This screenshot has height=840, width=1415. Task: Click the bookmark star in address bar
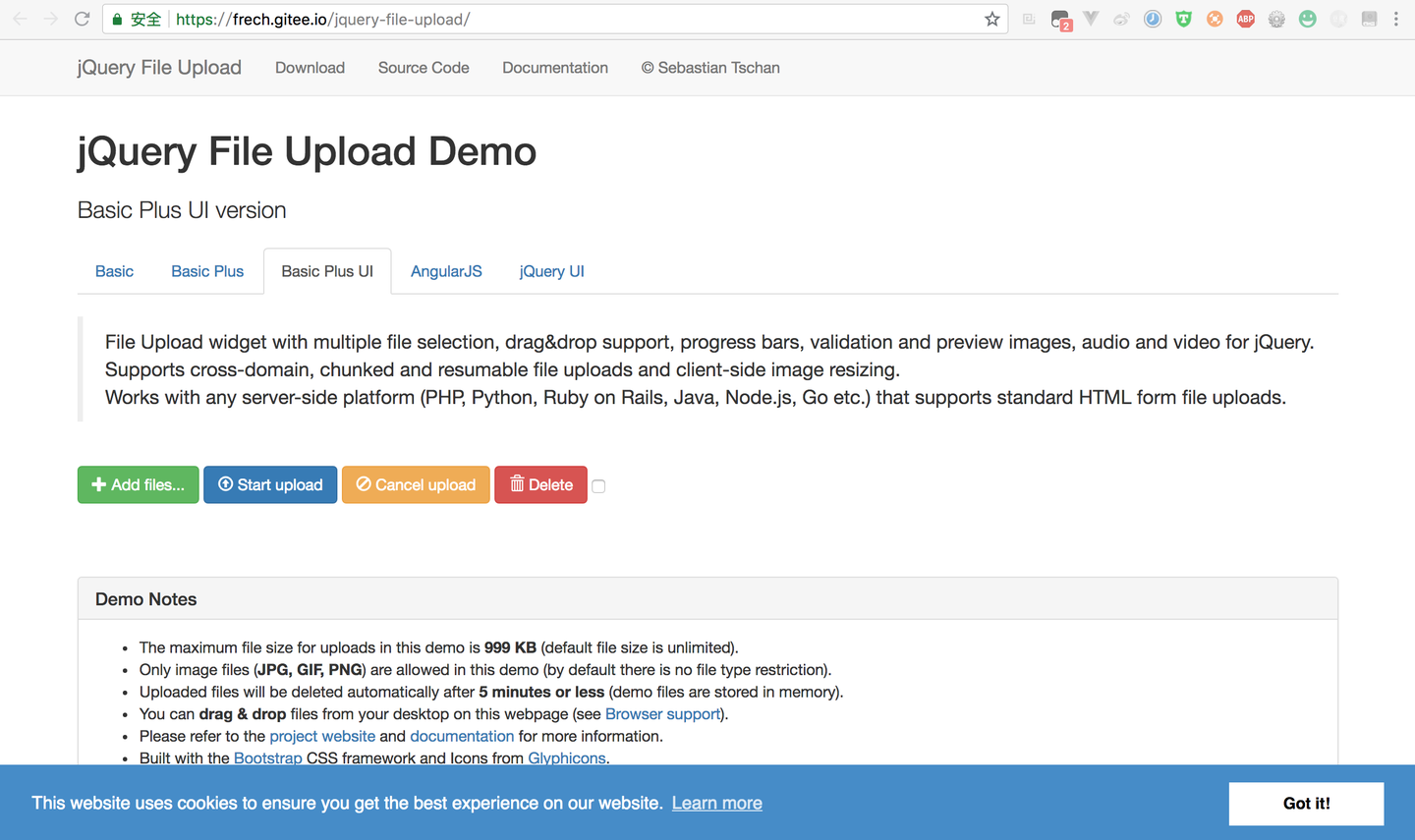tap(991, 19)
